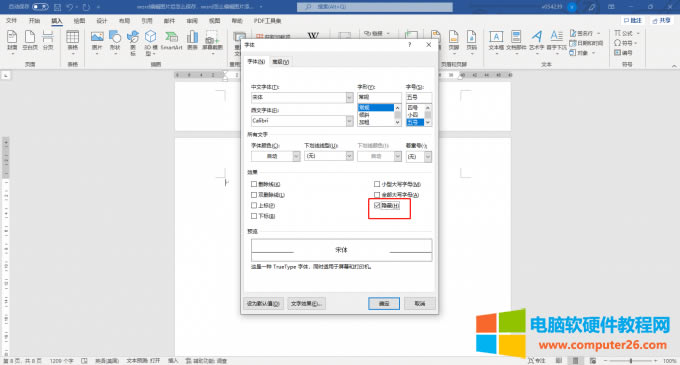Viewport: 680px width, 365px height.
Task: Click the font style (字形) input field
Action: point(379,98)
